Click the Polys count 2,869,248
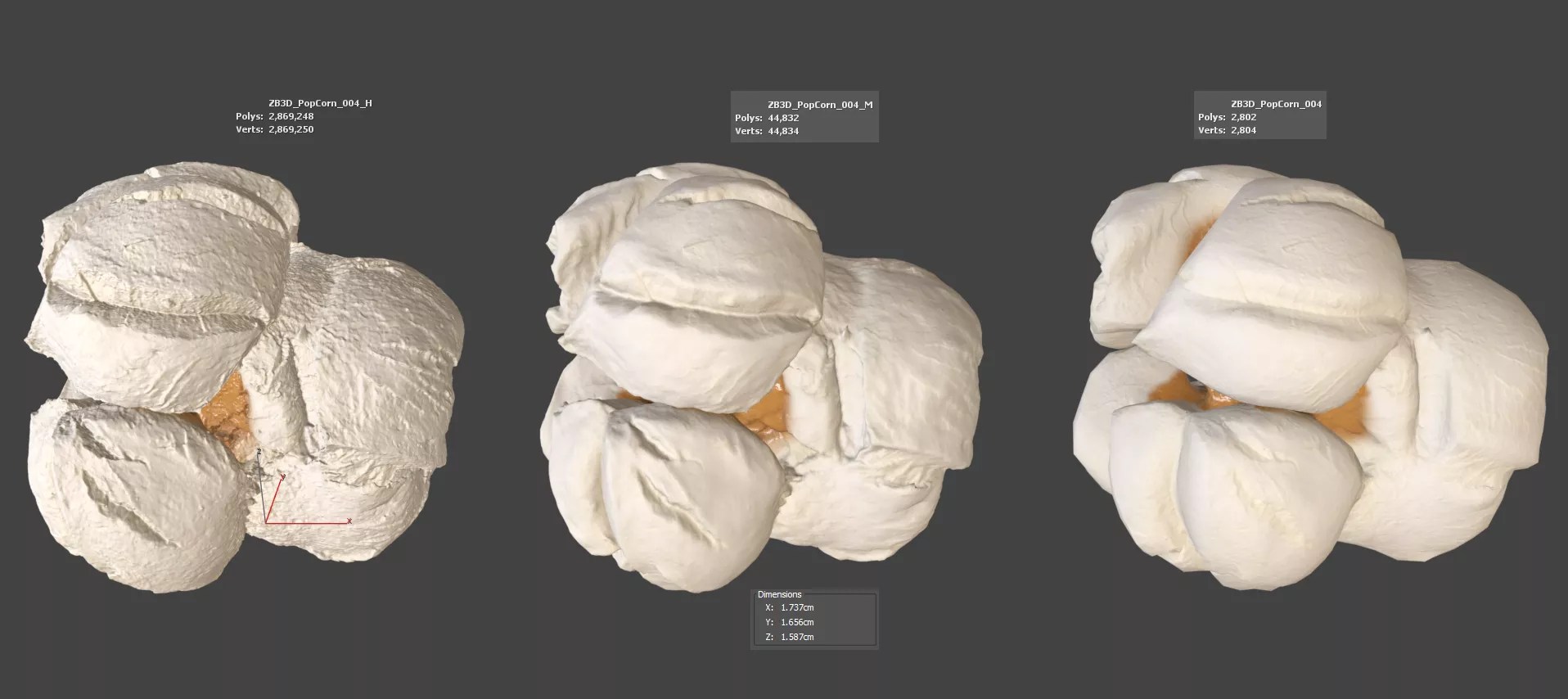The width and height of the screenshot is (1568, 699). [291, 116]
